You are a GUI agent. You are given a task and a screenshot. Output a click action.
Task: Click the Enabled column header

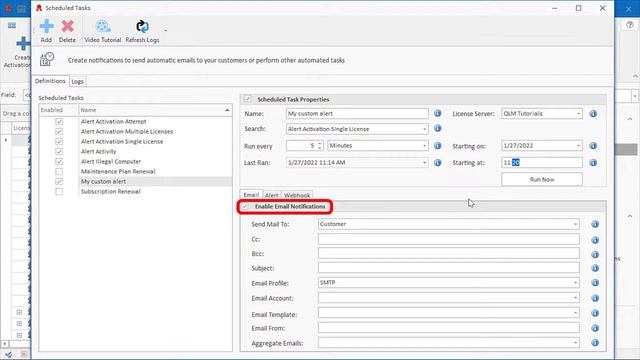(x=58, y=110)
